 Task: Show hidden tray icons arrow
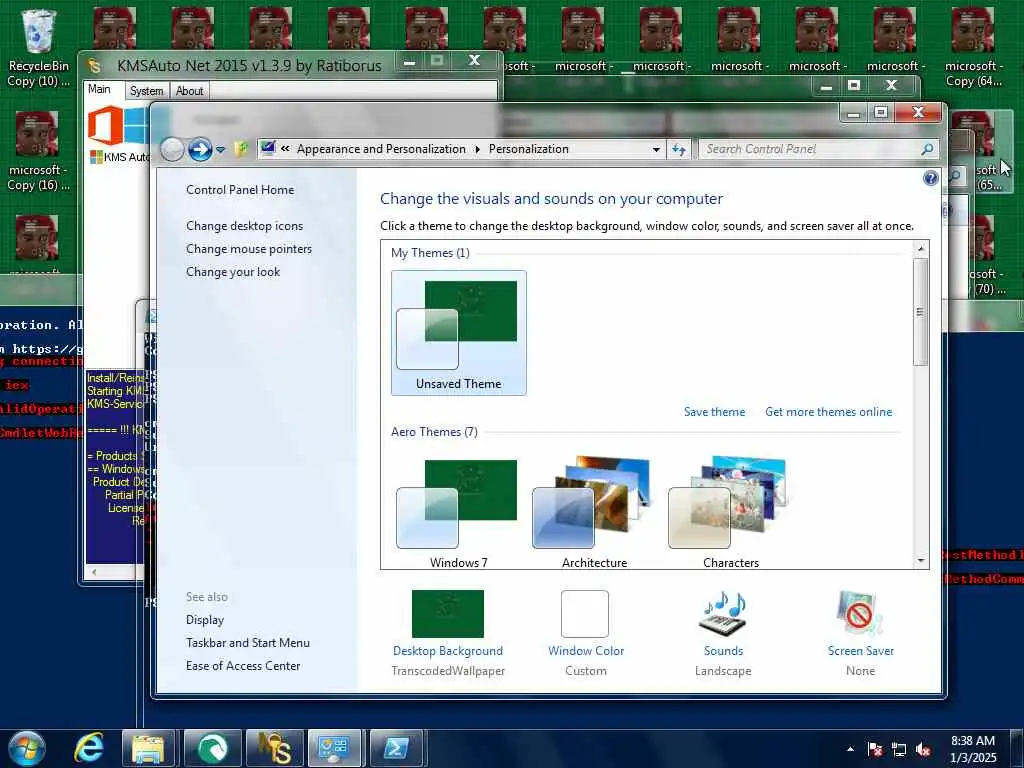(x=850, y=749)
